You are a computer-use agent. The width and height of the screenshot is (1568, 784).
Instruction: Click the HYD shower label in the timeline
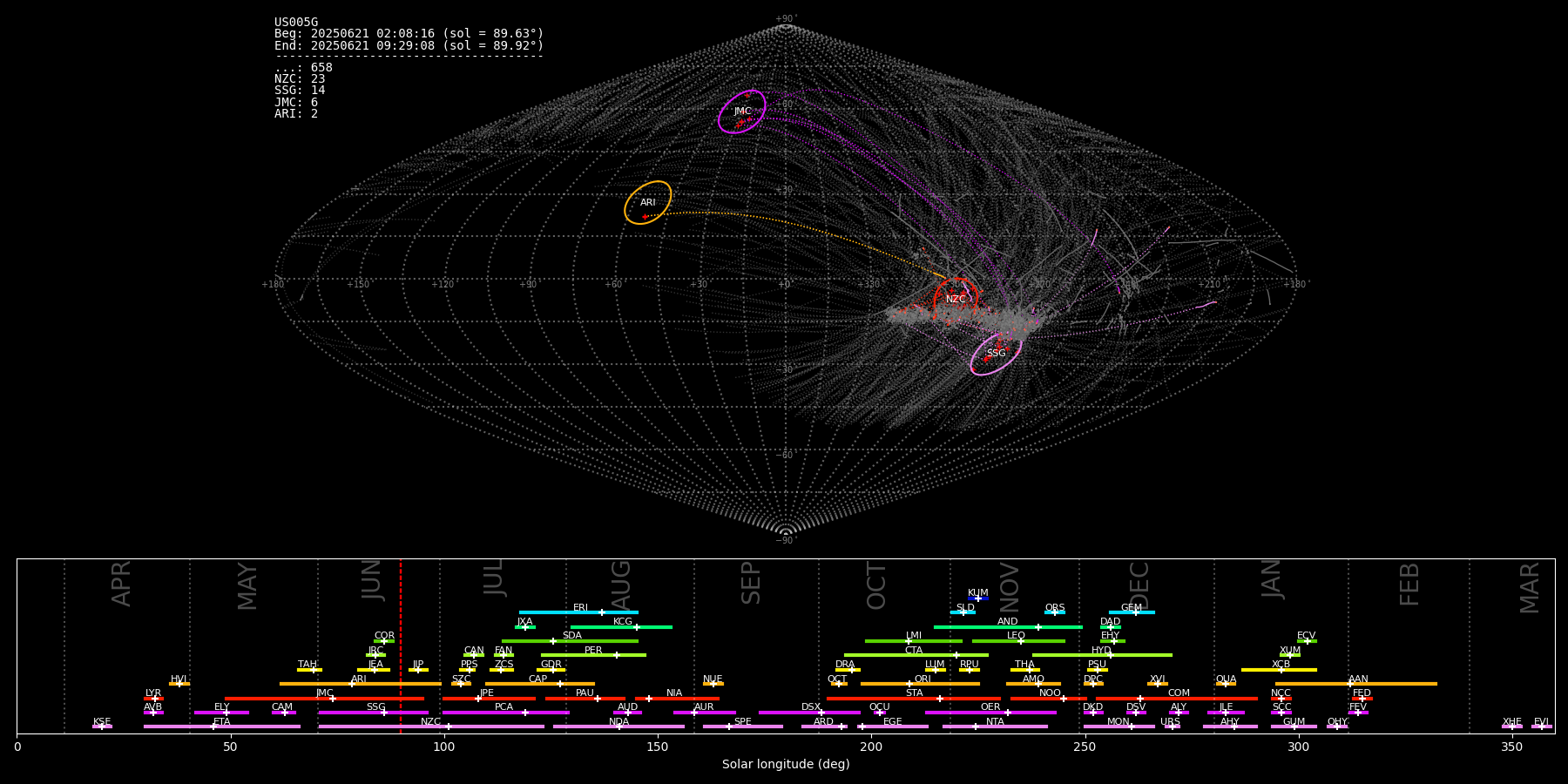pos(1101,651)
